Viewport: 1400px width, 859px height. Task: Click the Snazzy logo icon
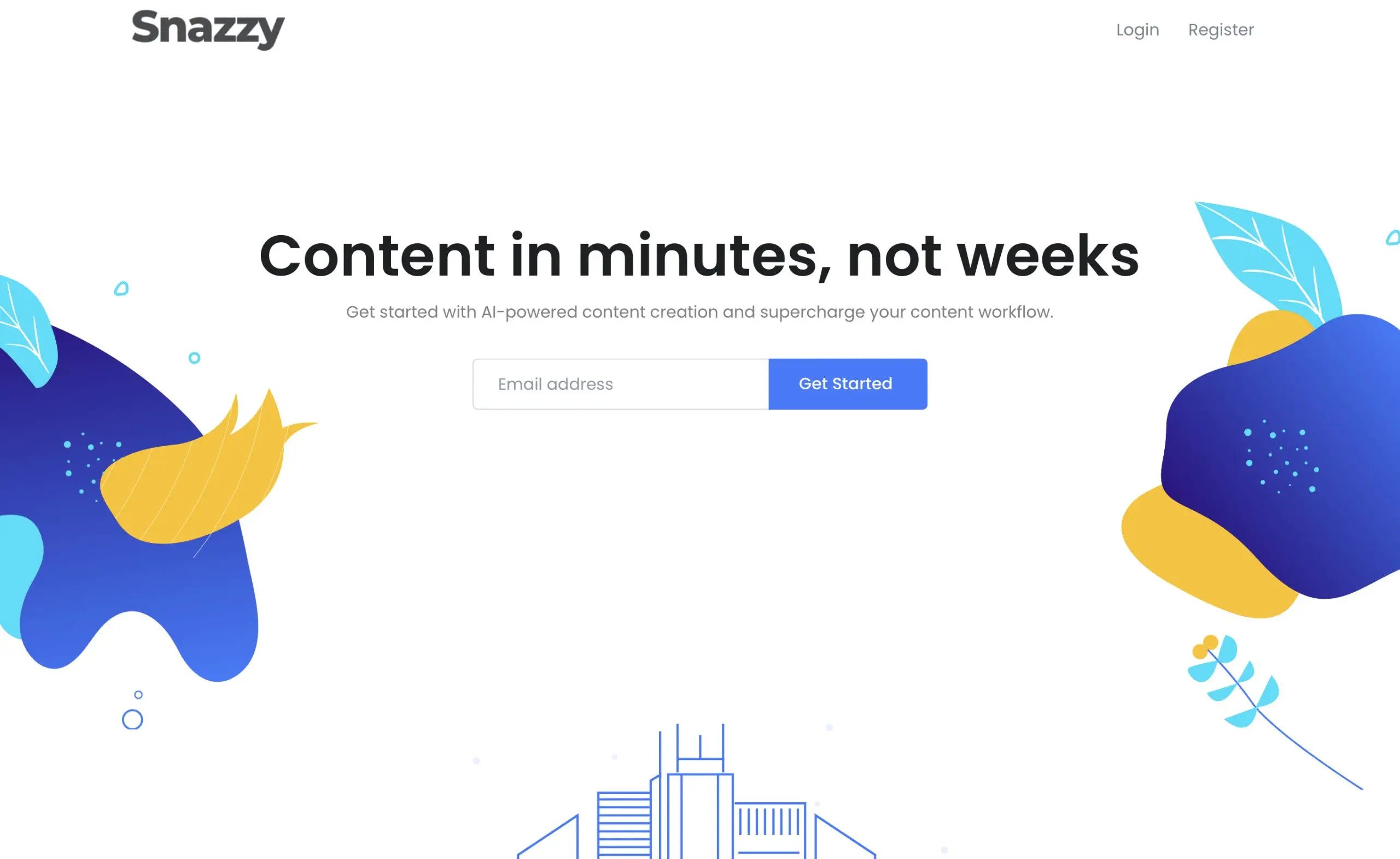[x=207, y=30]
